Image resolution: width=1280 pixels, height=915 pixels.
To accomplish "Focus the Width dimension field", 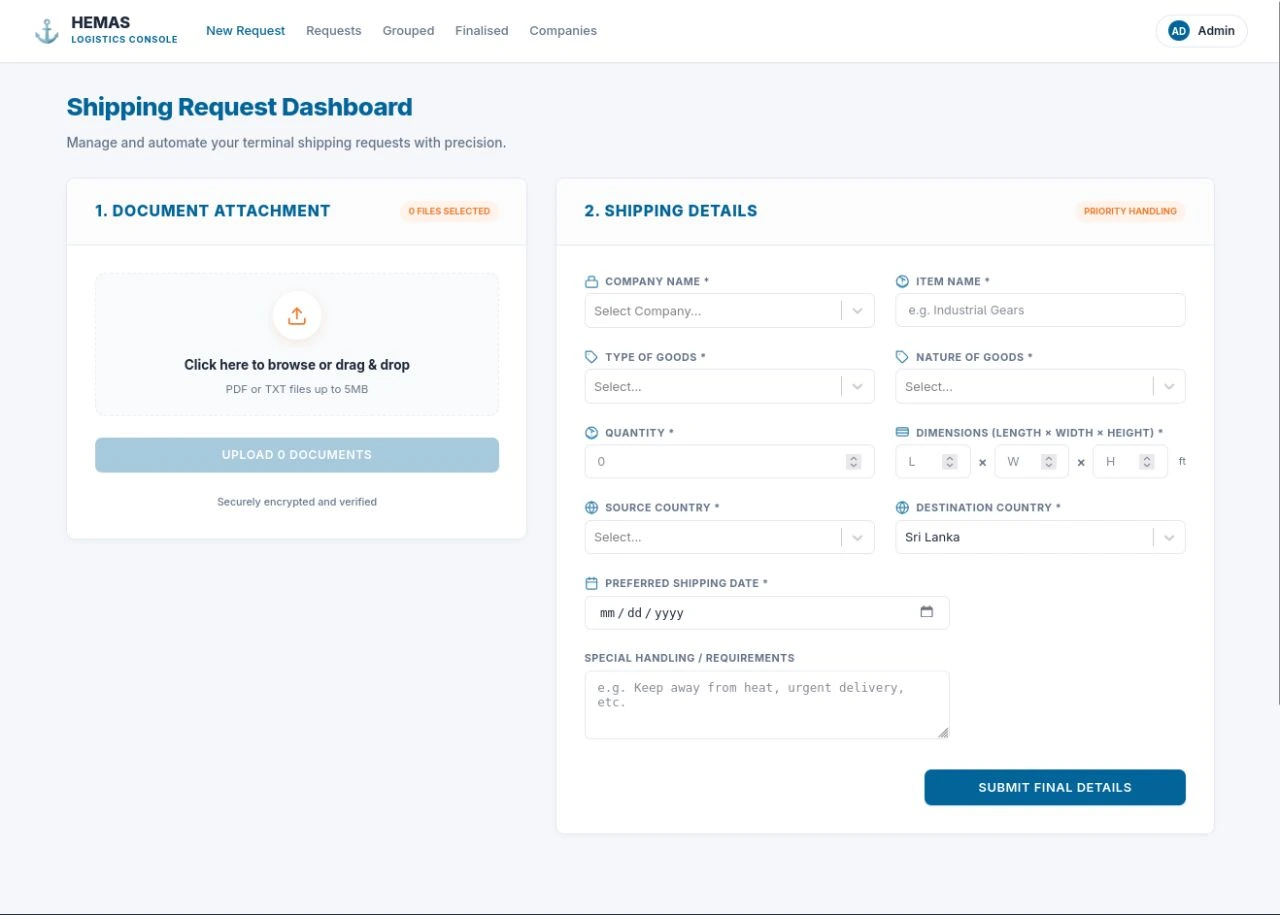I will pos(1032,462).
